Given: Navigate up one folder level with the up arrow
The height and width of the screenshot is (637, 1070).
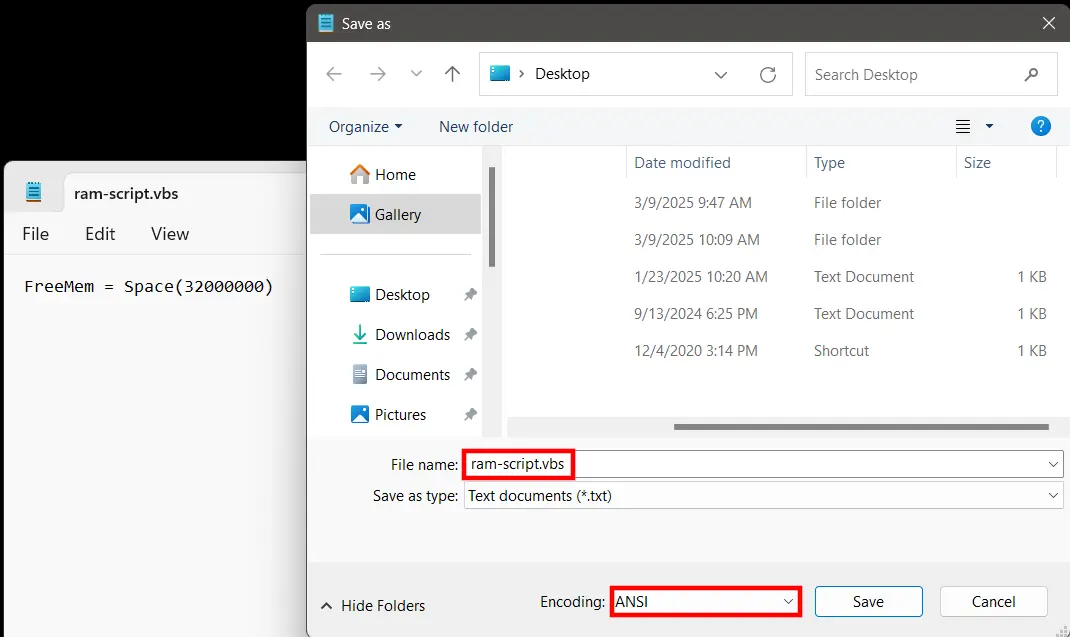Looking at the screenshot, I should click(451, 73).
